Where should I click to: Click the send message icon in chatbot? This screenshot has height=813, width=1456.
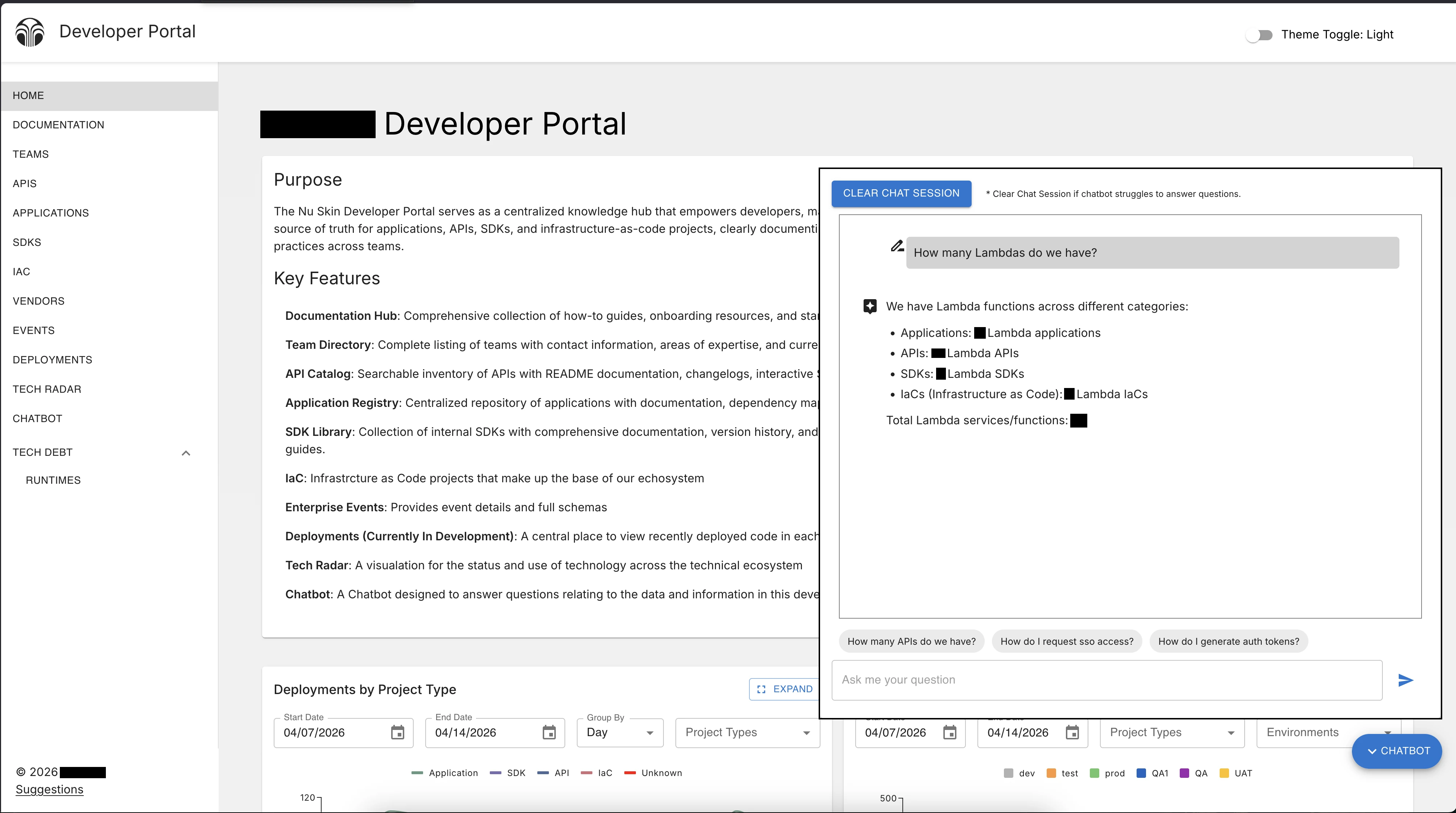(1405, 681)
